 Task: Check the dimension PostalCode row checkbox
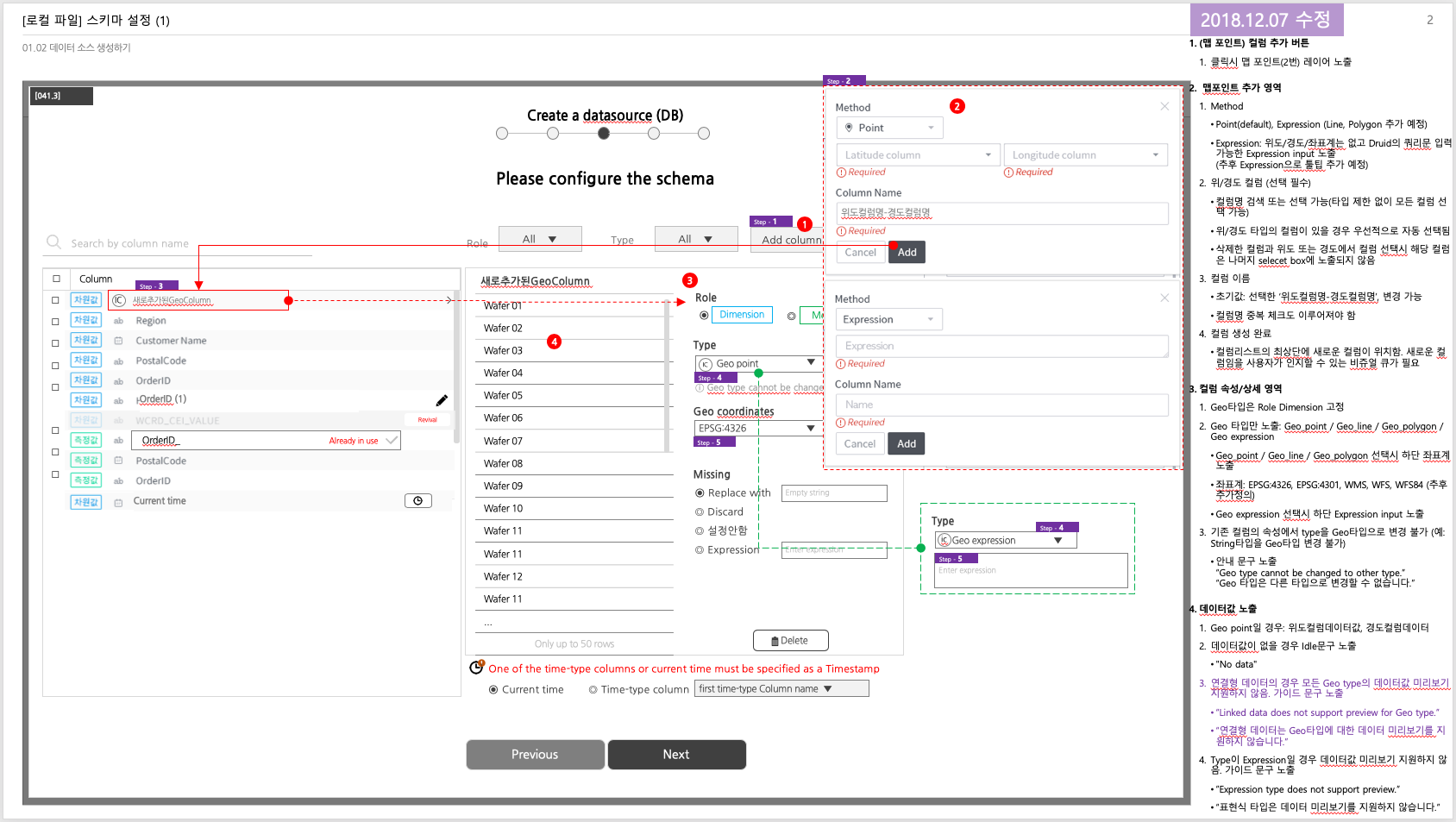click(x=55, y=365)
